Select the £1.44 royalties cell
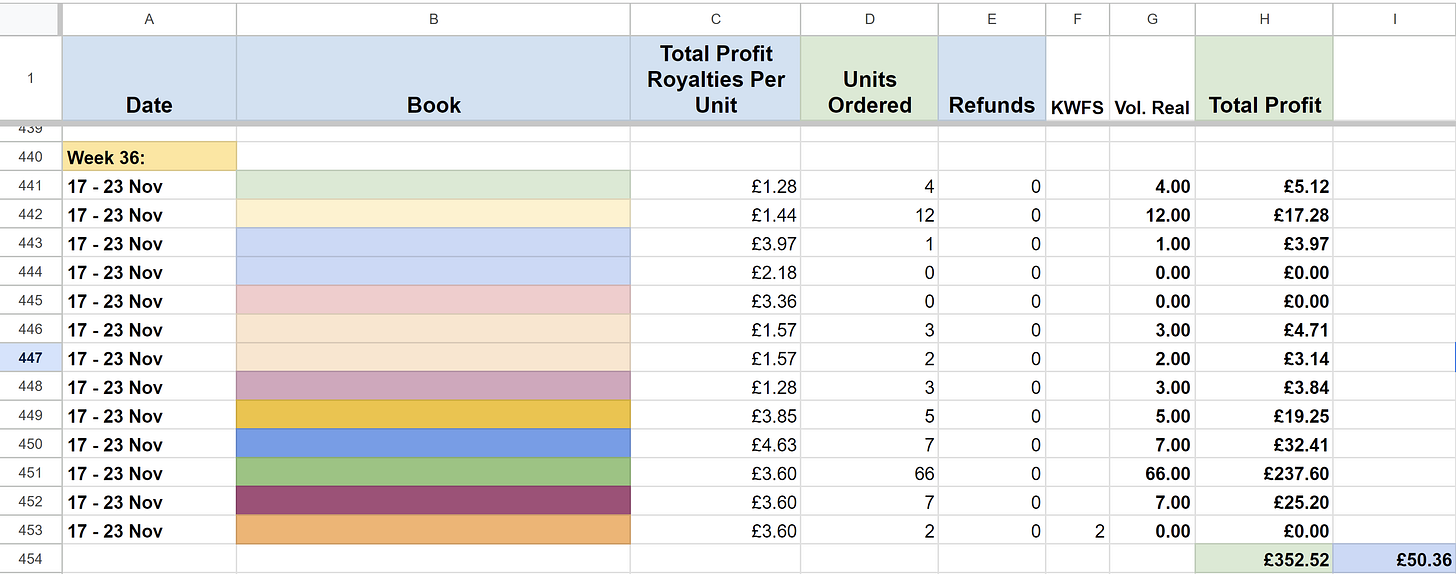Viewport: 1456px width, 574px height. [715, 215]
